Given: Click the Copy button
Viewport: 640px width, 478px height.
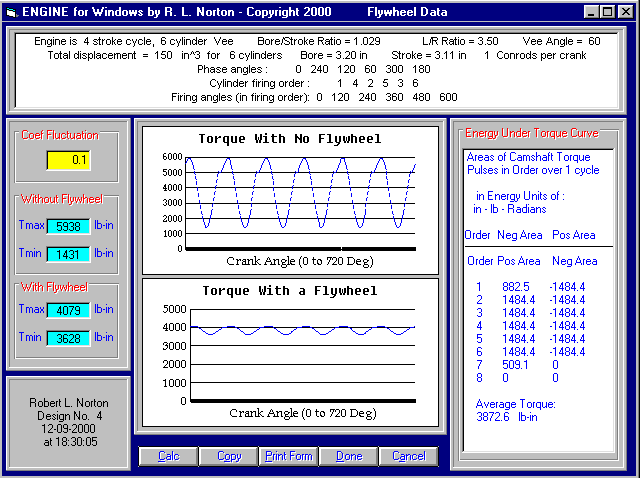Looking at the screenshot, I should (229, 456).
